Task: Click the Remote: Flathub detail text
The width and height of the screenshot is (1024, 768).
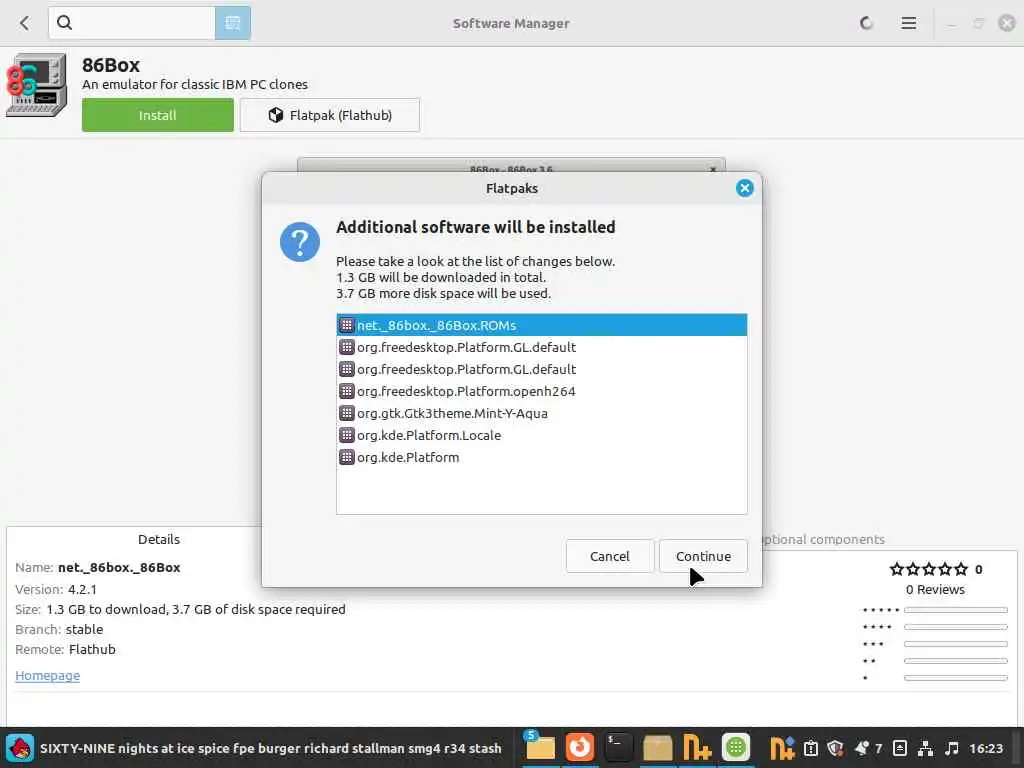Action: 65,649
